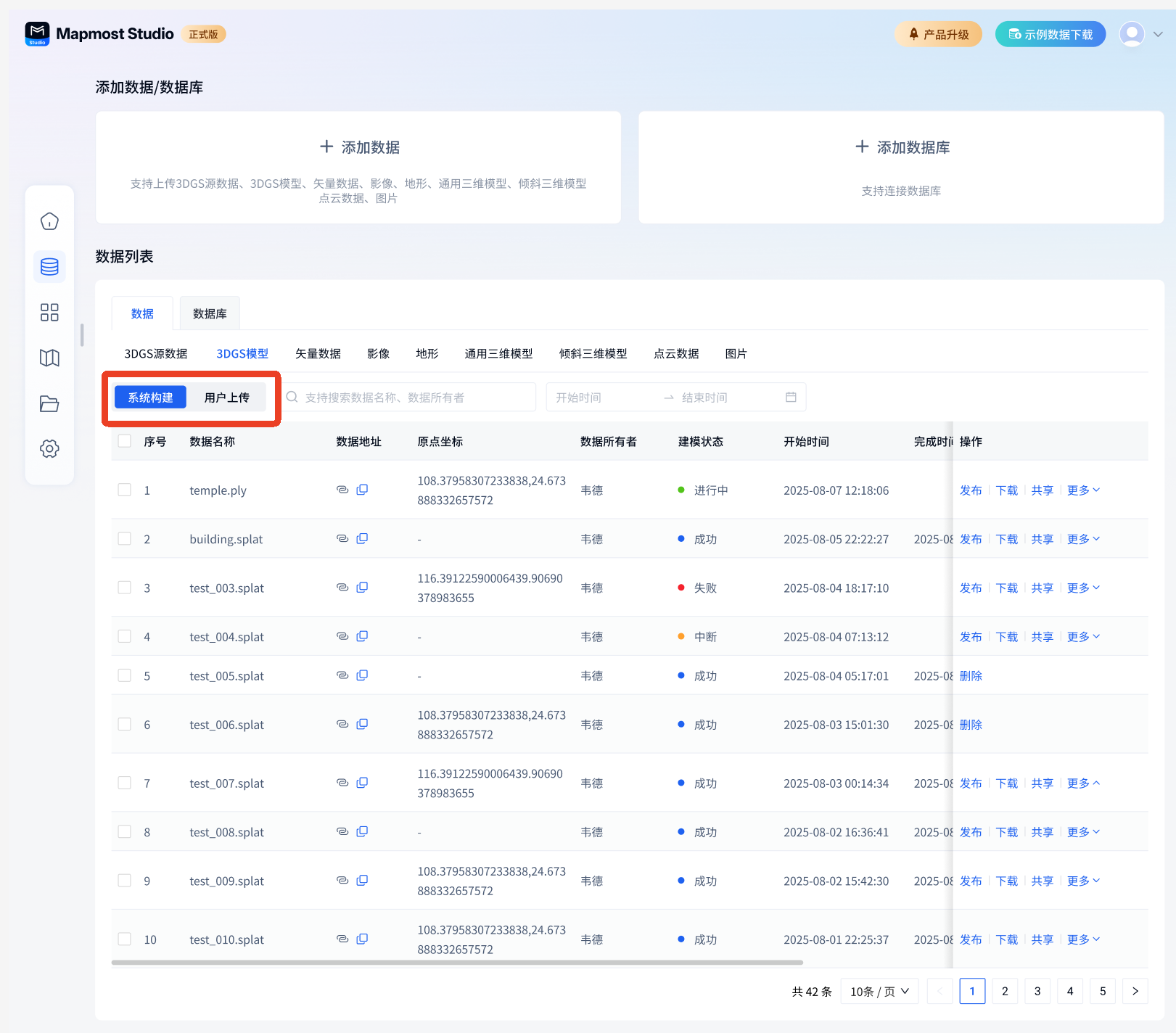Tick the checkbox for temple.ply row
The image size is (1176, 1033).
click(x=125, y=490)
